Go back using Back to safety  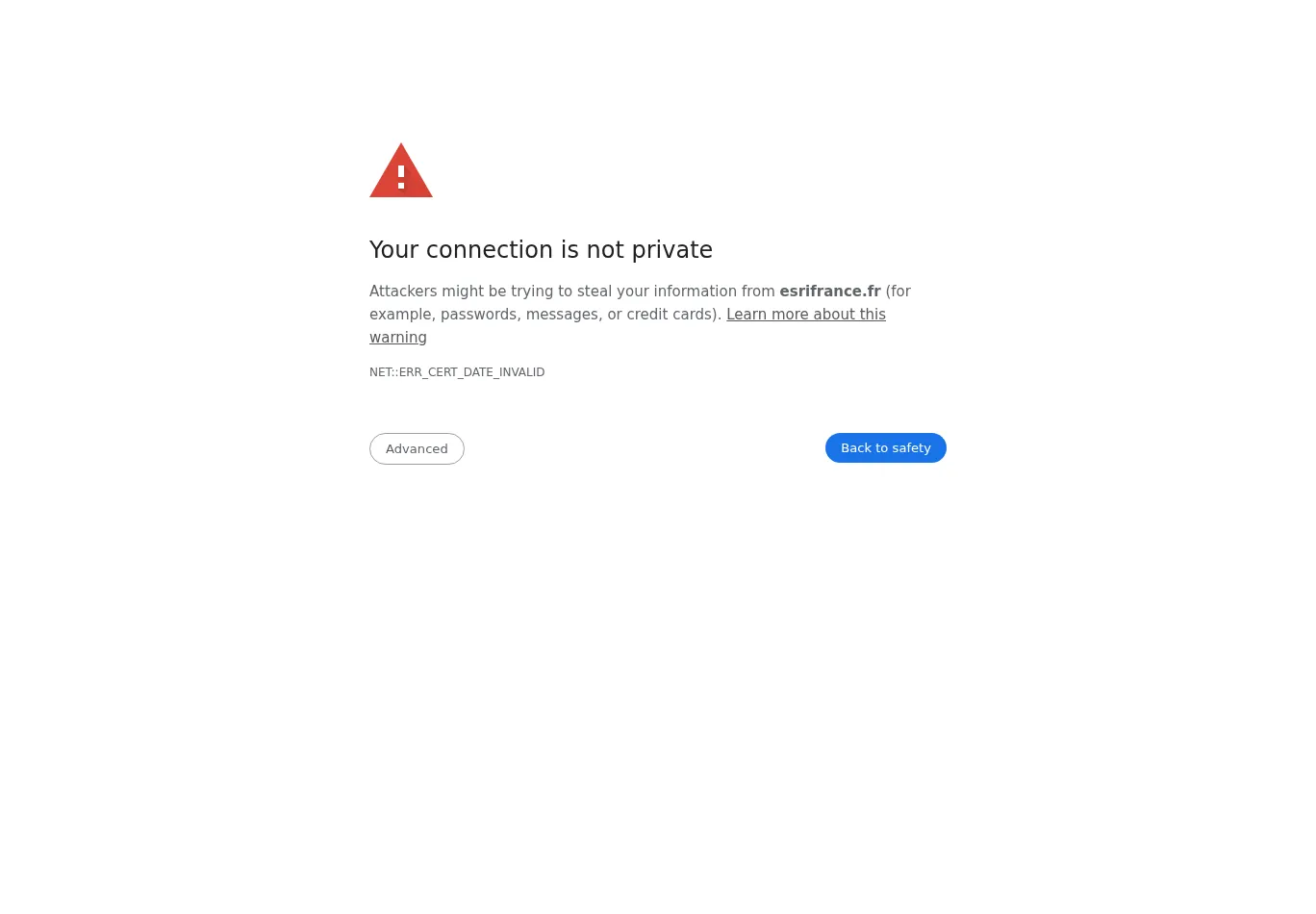coord(886,447)
